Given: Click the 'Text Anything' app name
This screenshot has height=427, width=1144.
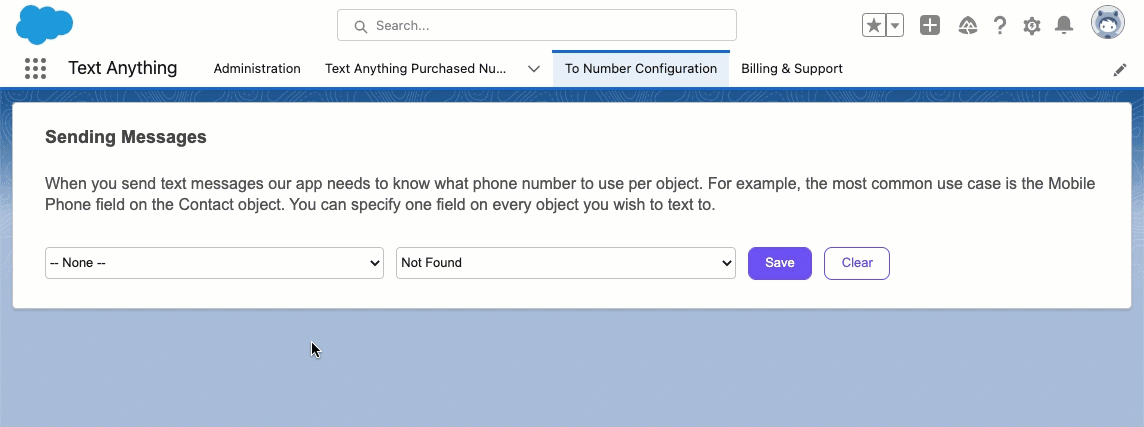Looking at the screenshot, I should click(123, 68).
